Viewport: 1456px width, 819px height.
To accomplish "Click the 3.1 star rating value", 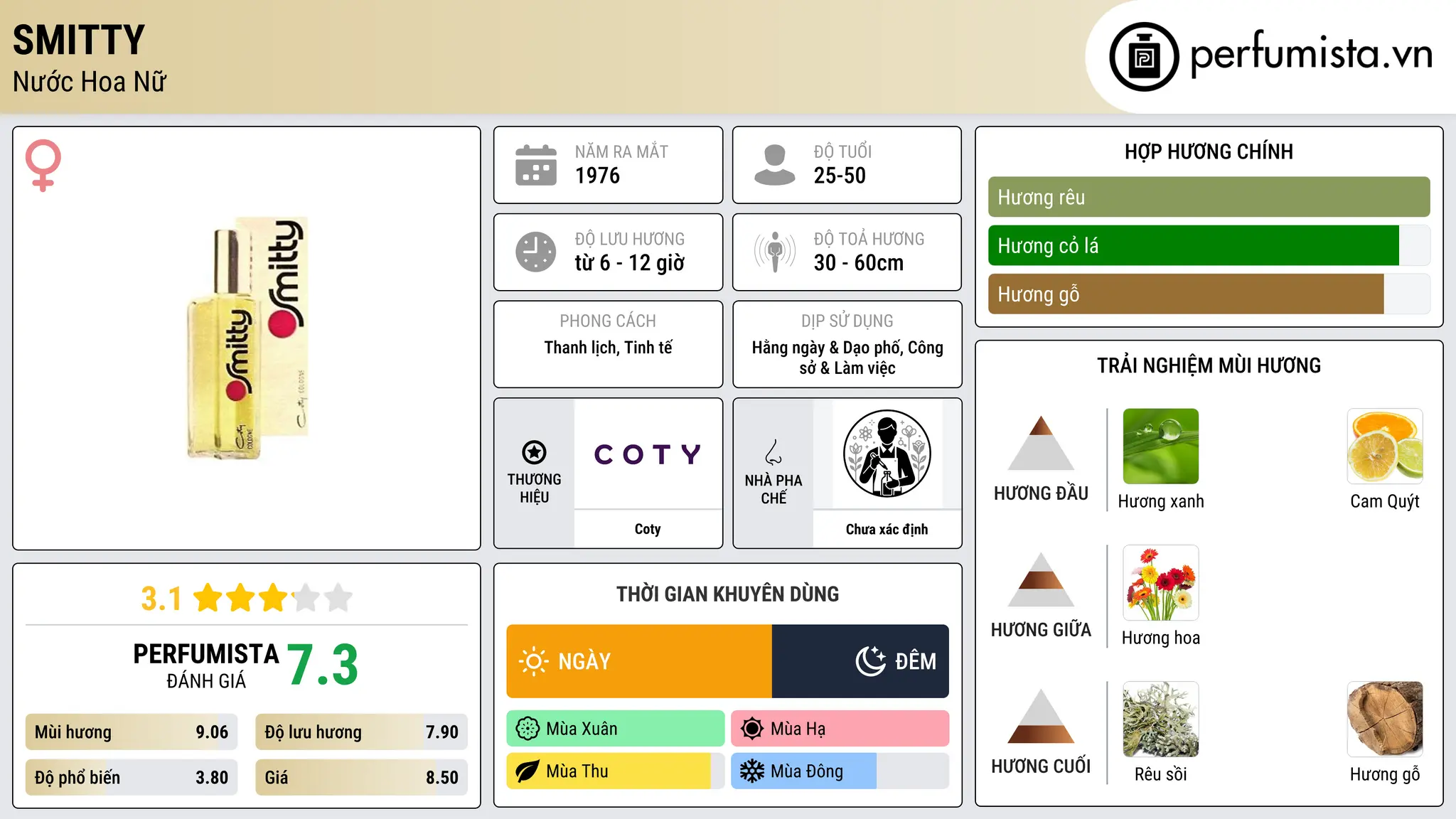I will pos(161,599).
